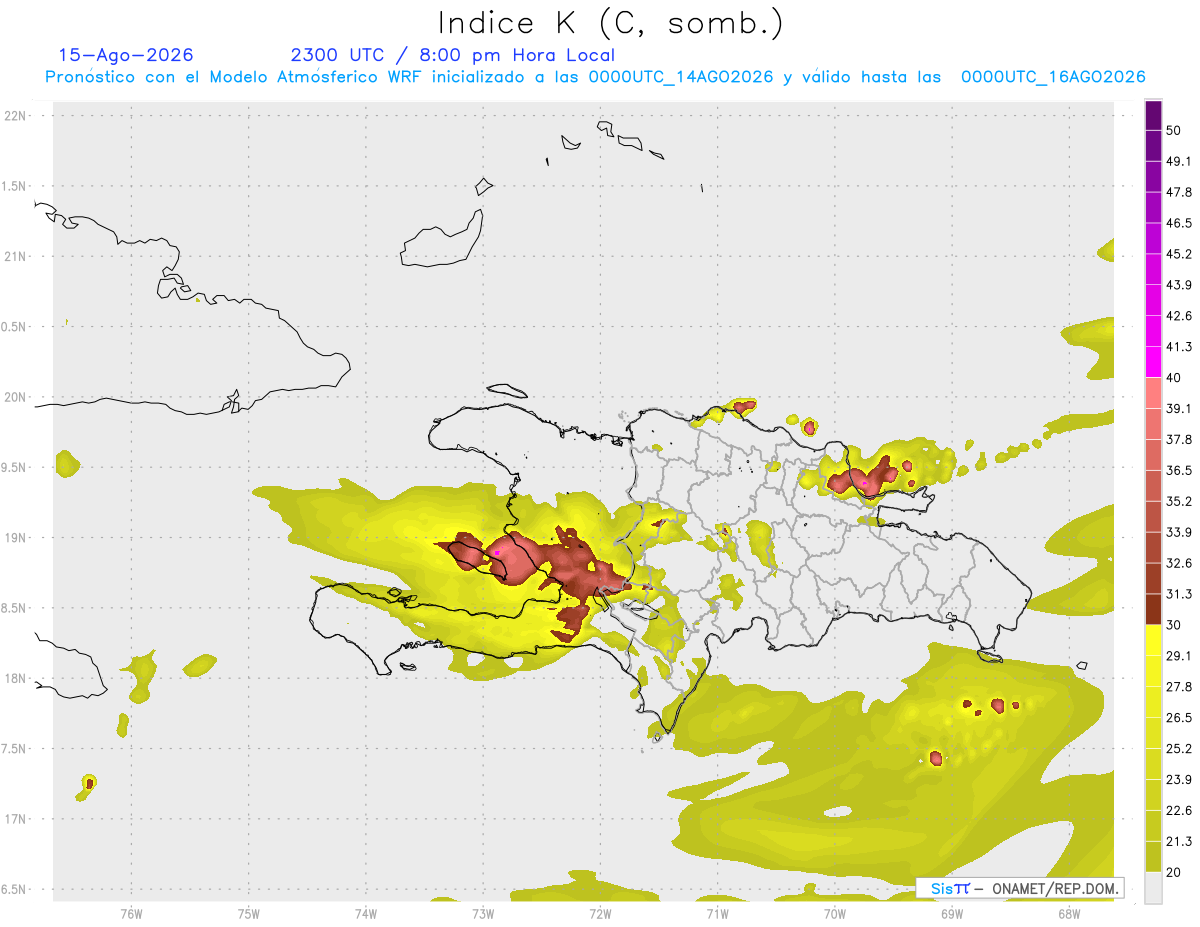Select the olive swatch between 20 and 21.3
1200x927 pixels.
[x=1153, y=857]
